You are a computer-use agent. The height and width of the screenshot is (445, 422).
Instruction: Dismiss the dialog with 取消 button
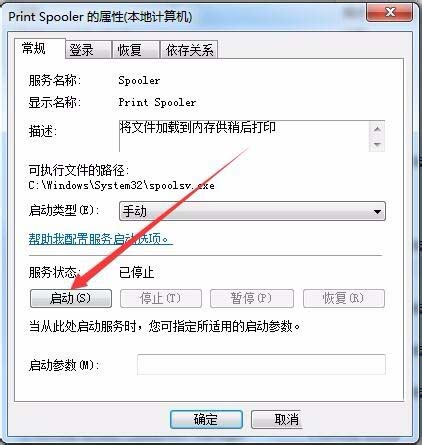tap(277, 419)
